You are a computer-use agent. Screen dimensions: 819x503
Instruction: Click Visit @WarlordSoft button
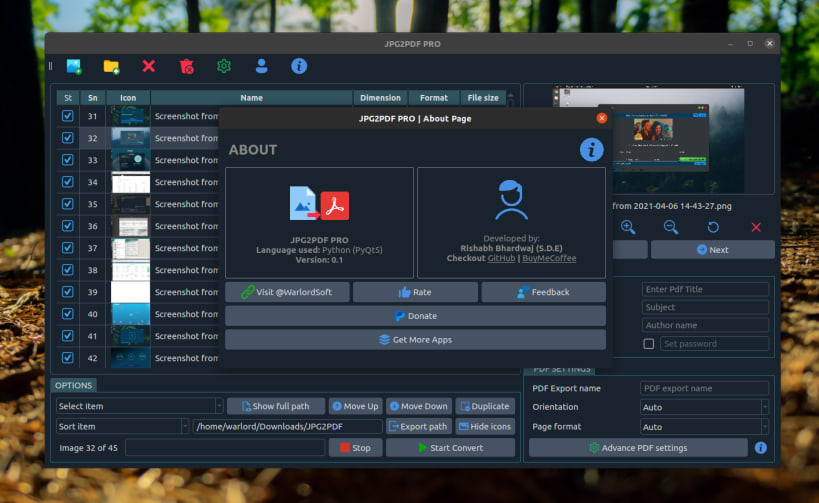coord(287,292)
